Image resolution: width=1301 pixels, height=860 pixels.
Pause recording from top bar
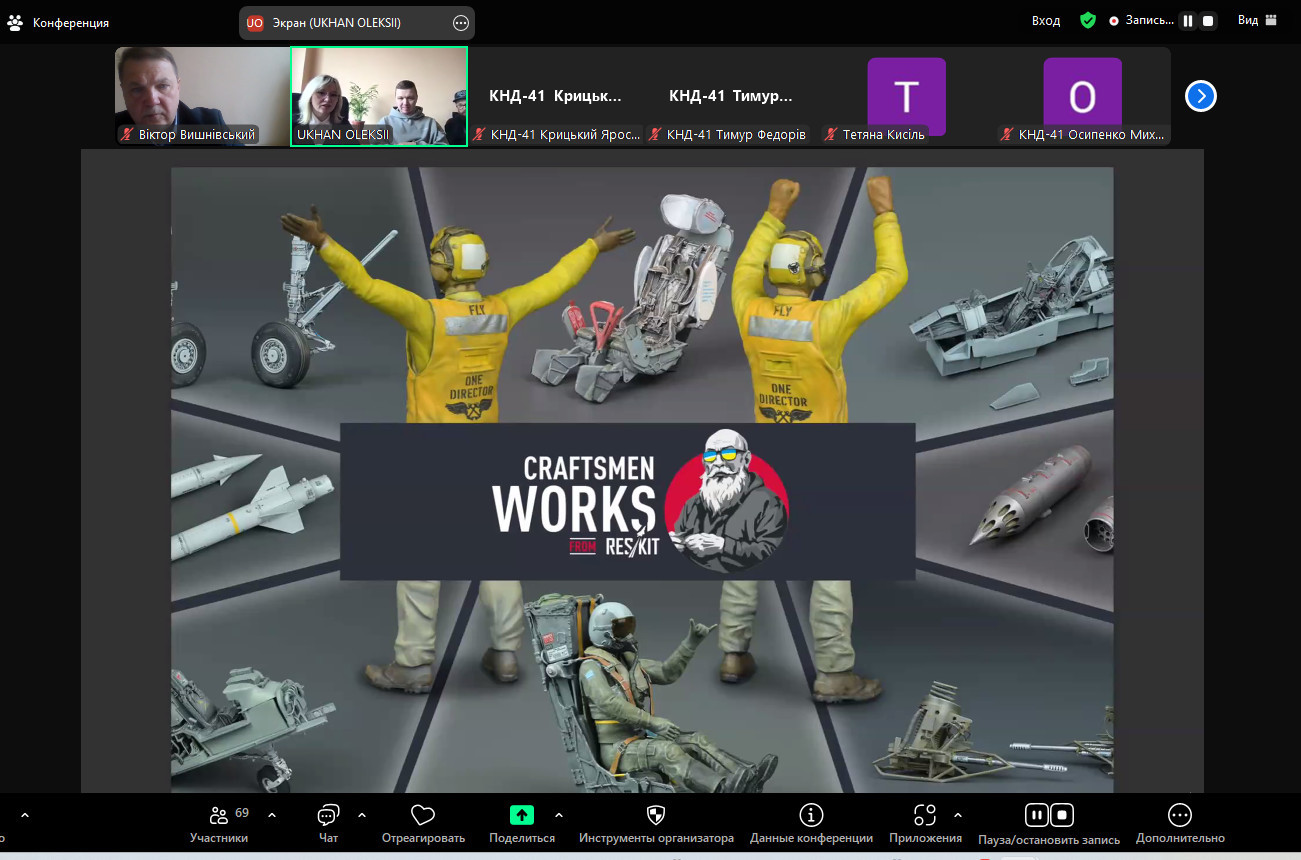(x=1188, y=21)
